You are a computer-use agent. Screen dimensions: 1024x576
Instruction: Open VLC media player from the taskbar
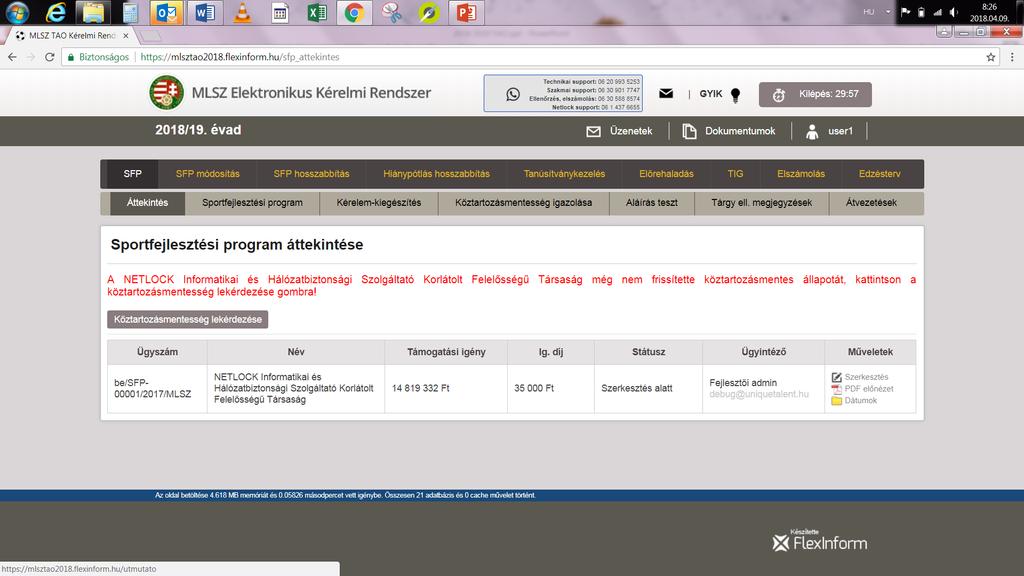(x=242, y=12)
